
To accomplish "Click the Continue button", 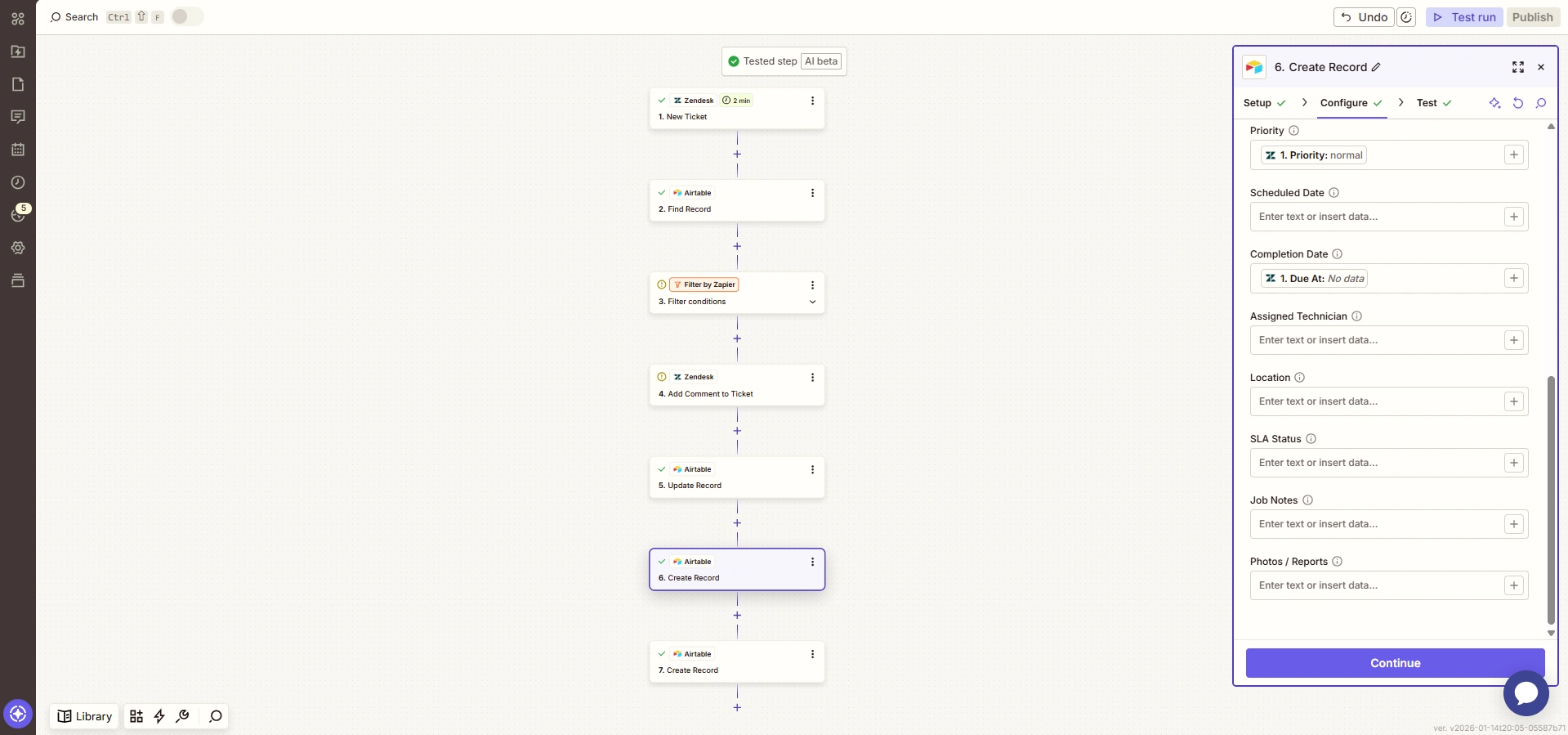I will (x=1395, y=663).
